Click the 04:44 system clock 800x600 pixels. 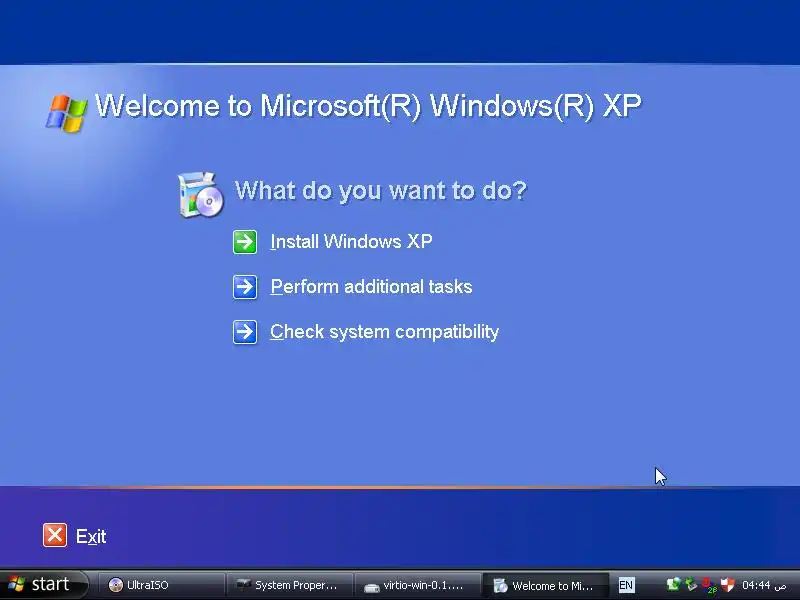coord(764,585)
